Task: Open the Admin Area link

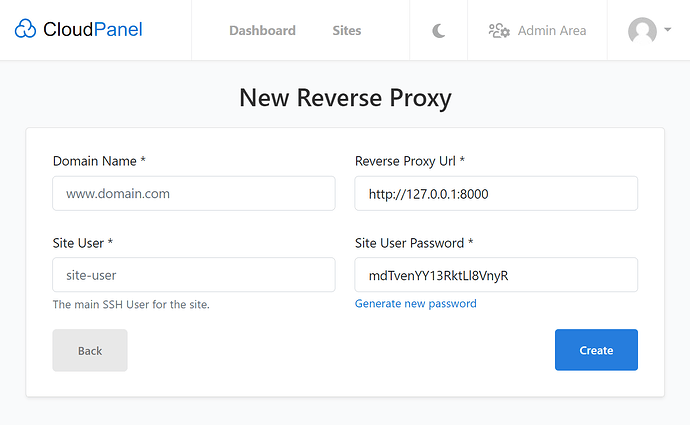Action: pyautogui.click(x=552, y=30)
